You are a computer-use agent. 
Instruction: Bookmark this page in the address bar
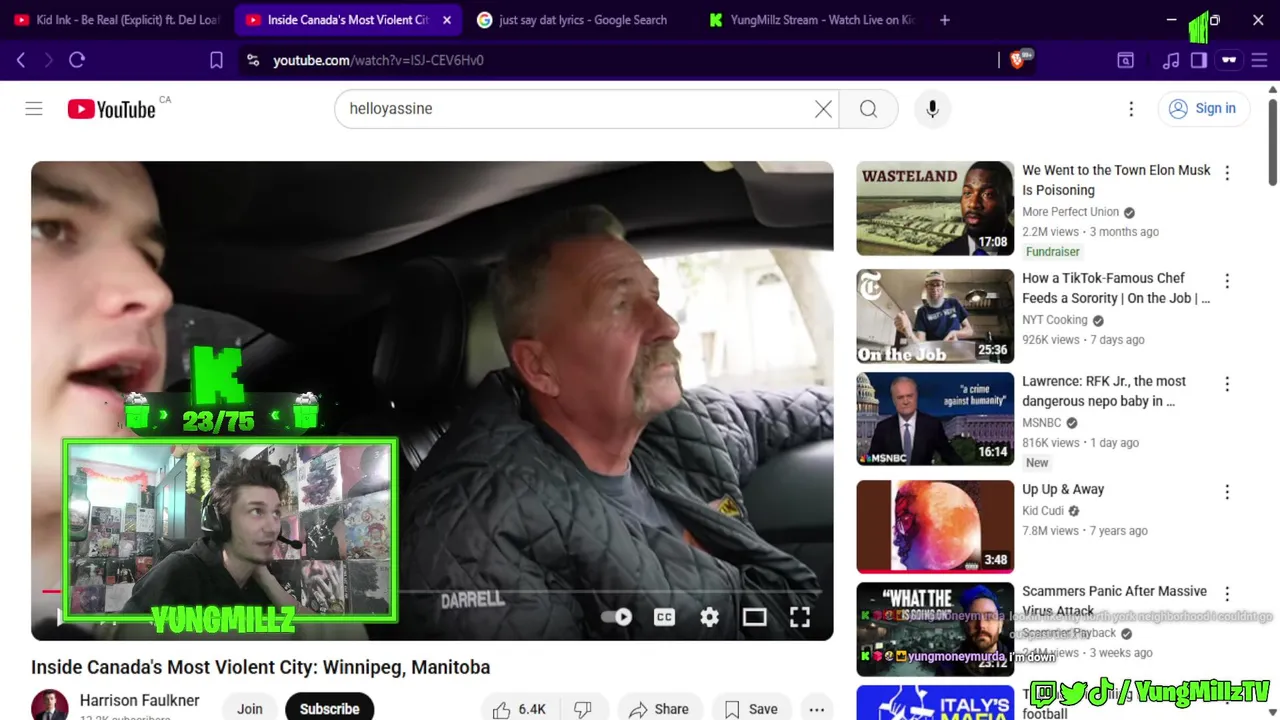(216, 60)
